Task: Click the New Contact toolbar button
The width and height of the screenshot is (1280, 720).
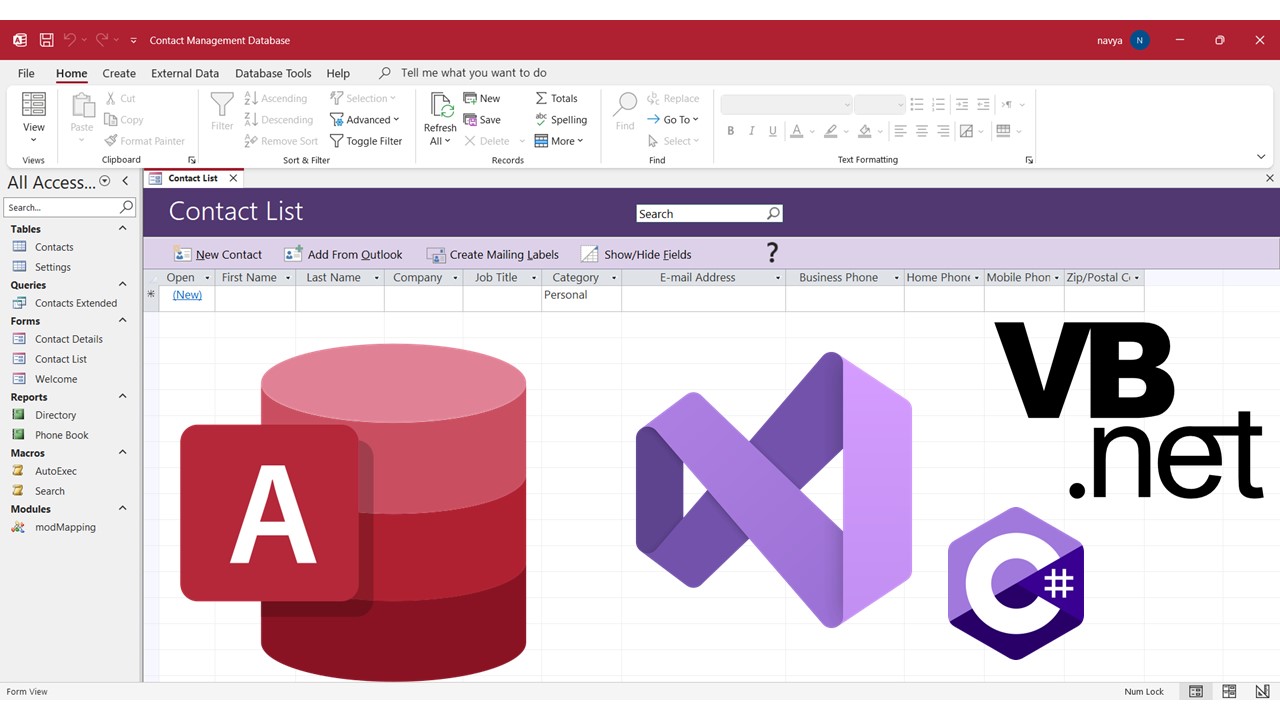Action: point(218,254)
